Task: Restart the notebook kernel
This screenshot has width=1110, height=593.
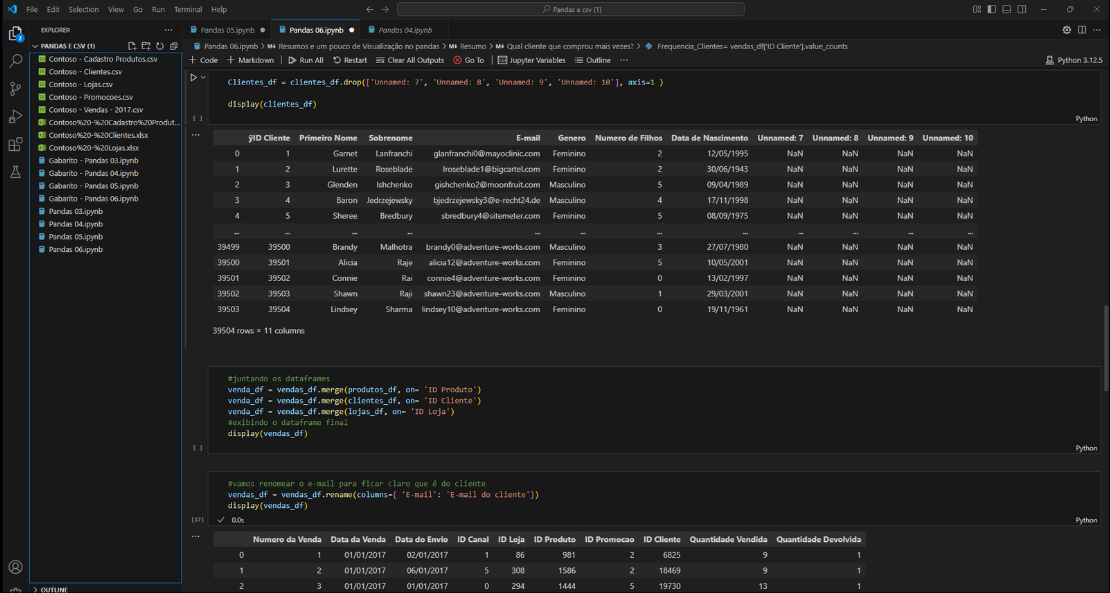Action: 350,60
